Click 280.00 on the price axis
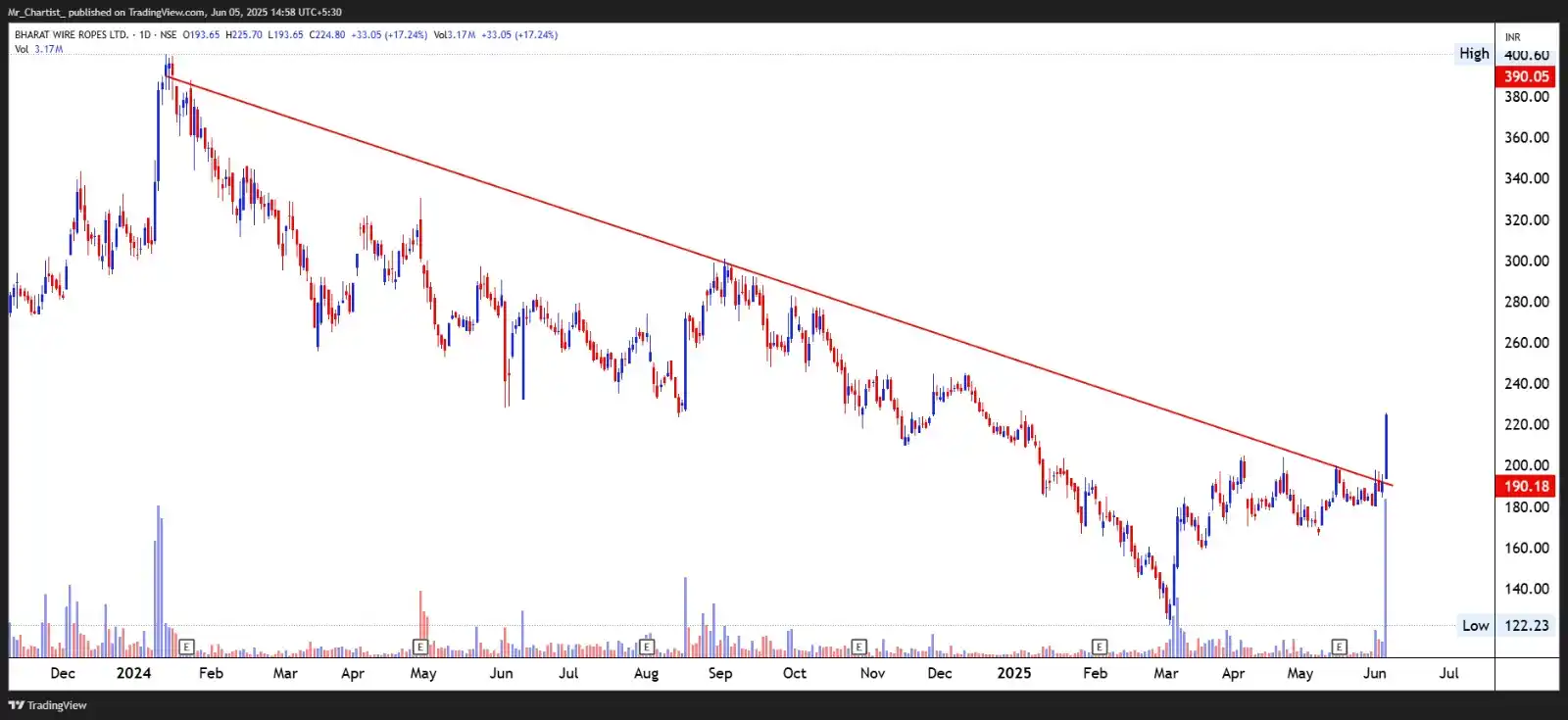This screenshot has height=720, width=1568. [1526, 302]
